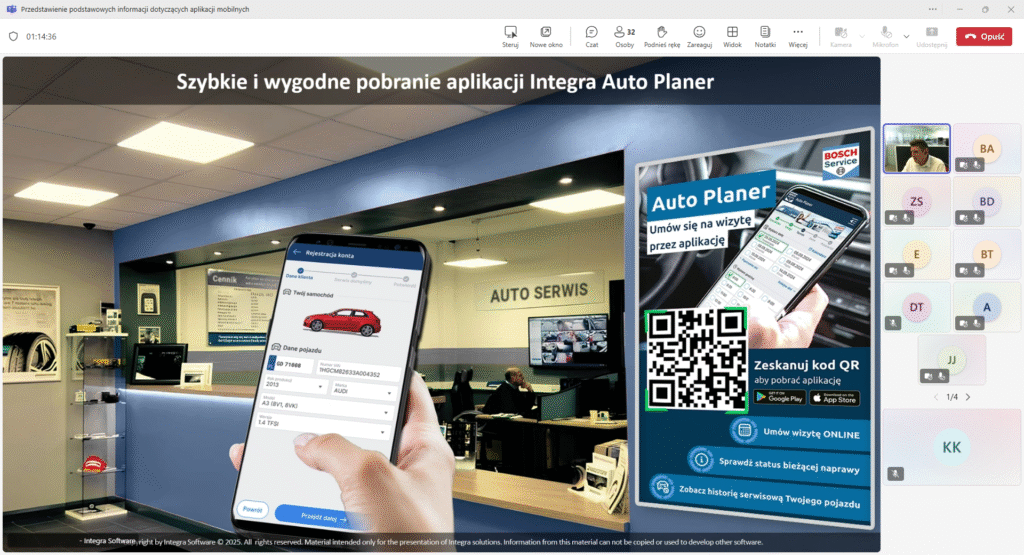Image resolution: width=1024 pixels, height=555 pixels.
Task: Click the participants page indicator 1/4
Action: [952, 397]
